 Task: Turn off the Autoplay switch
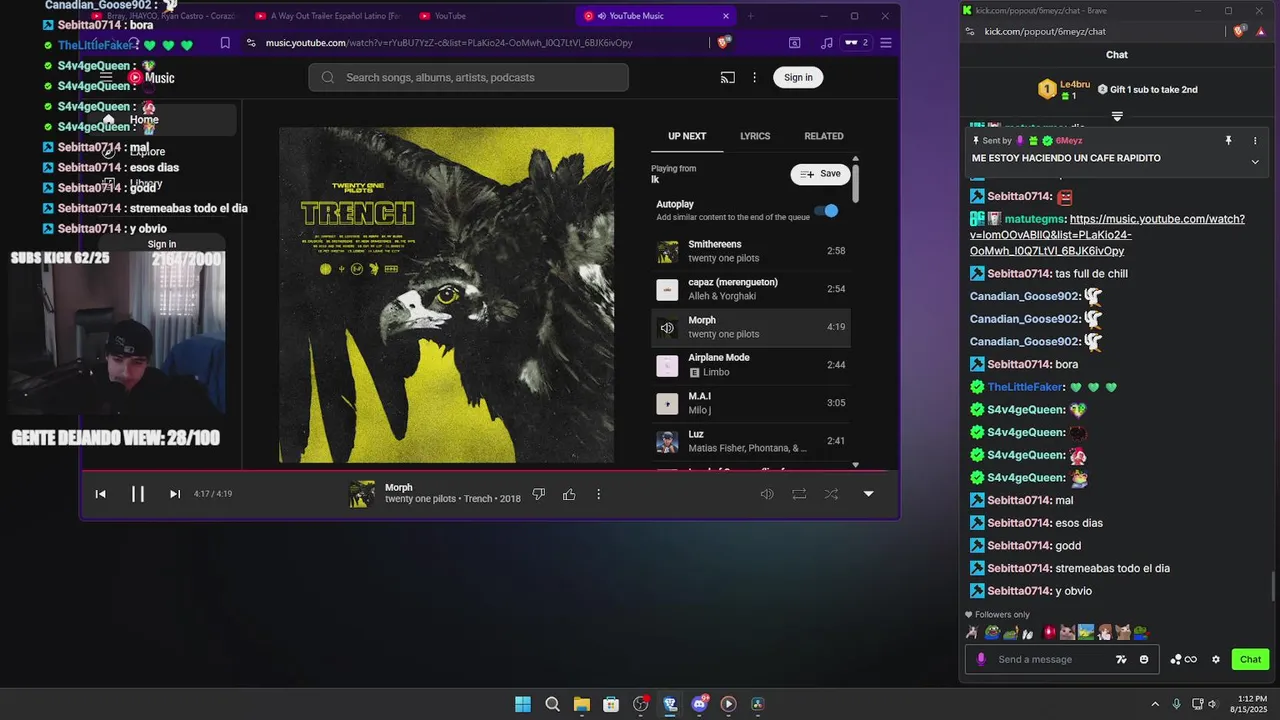[826, 211]
